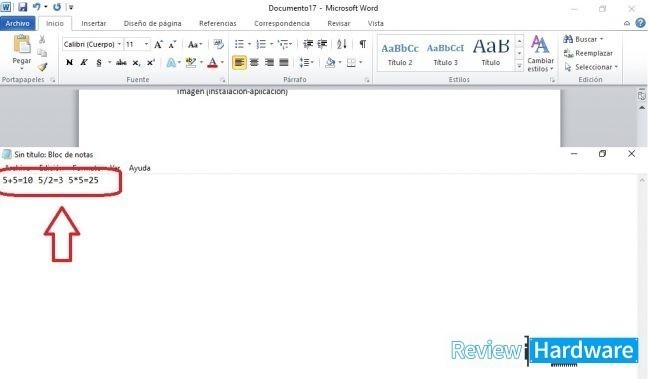Open the font size 11 dropdown
The height and width of the screenshot is (379, 650).
[x=137, y=44]
